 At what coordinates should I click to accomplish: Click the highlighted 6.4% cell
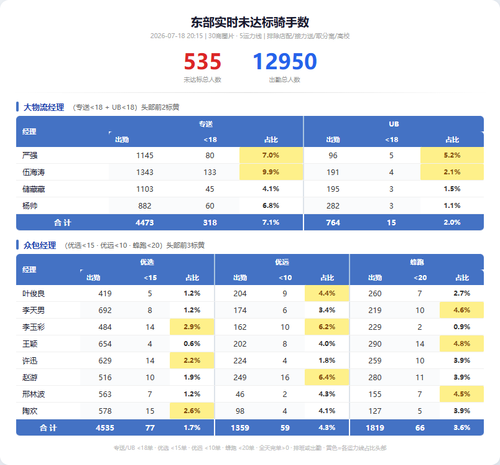click(327, 377)
